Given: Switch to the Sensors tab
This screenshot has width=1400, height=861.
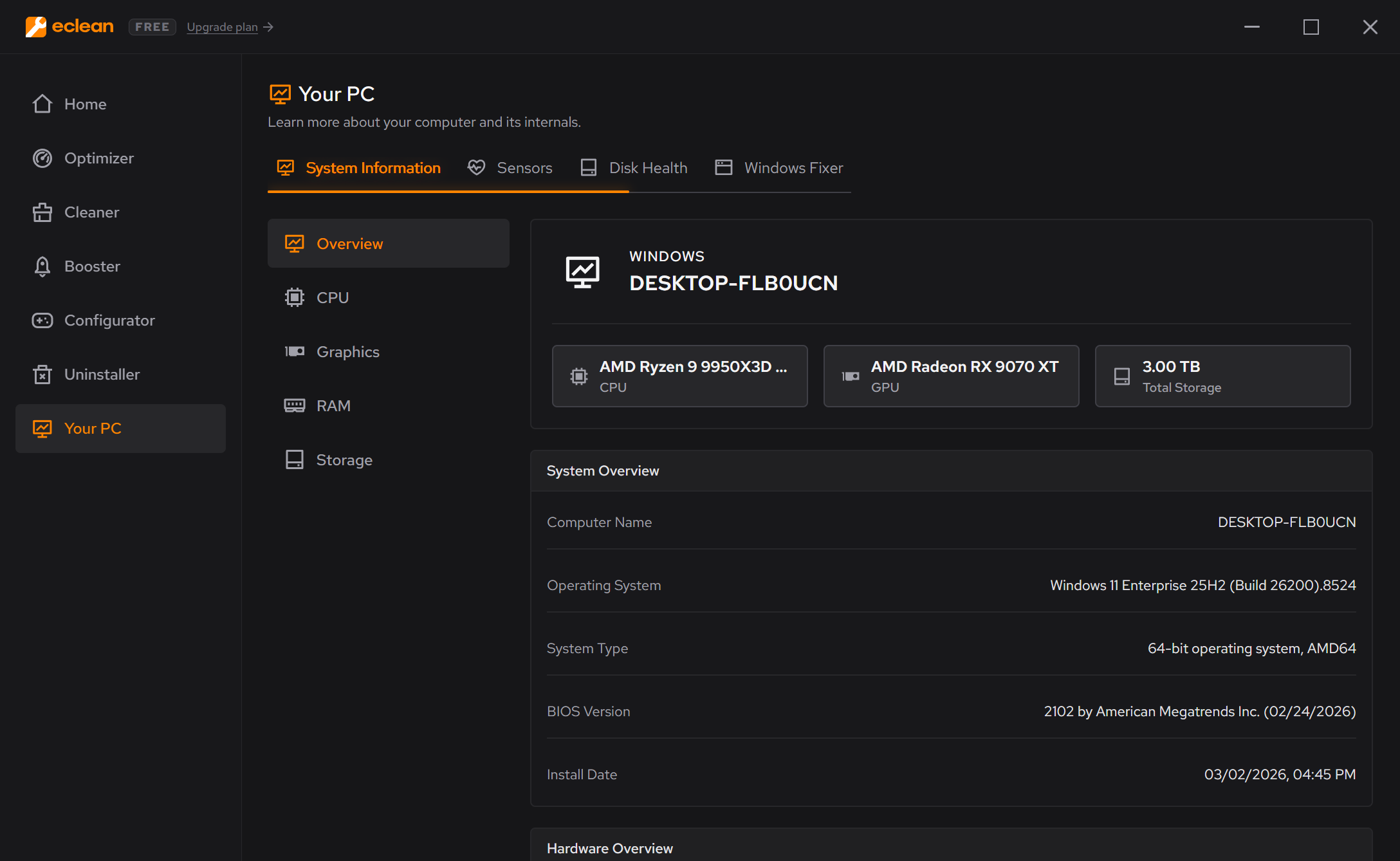Looking at the screenshot, I should pos(510,168).
